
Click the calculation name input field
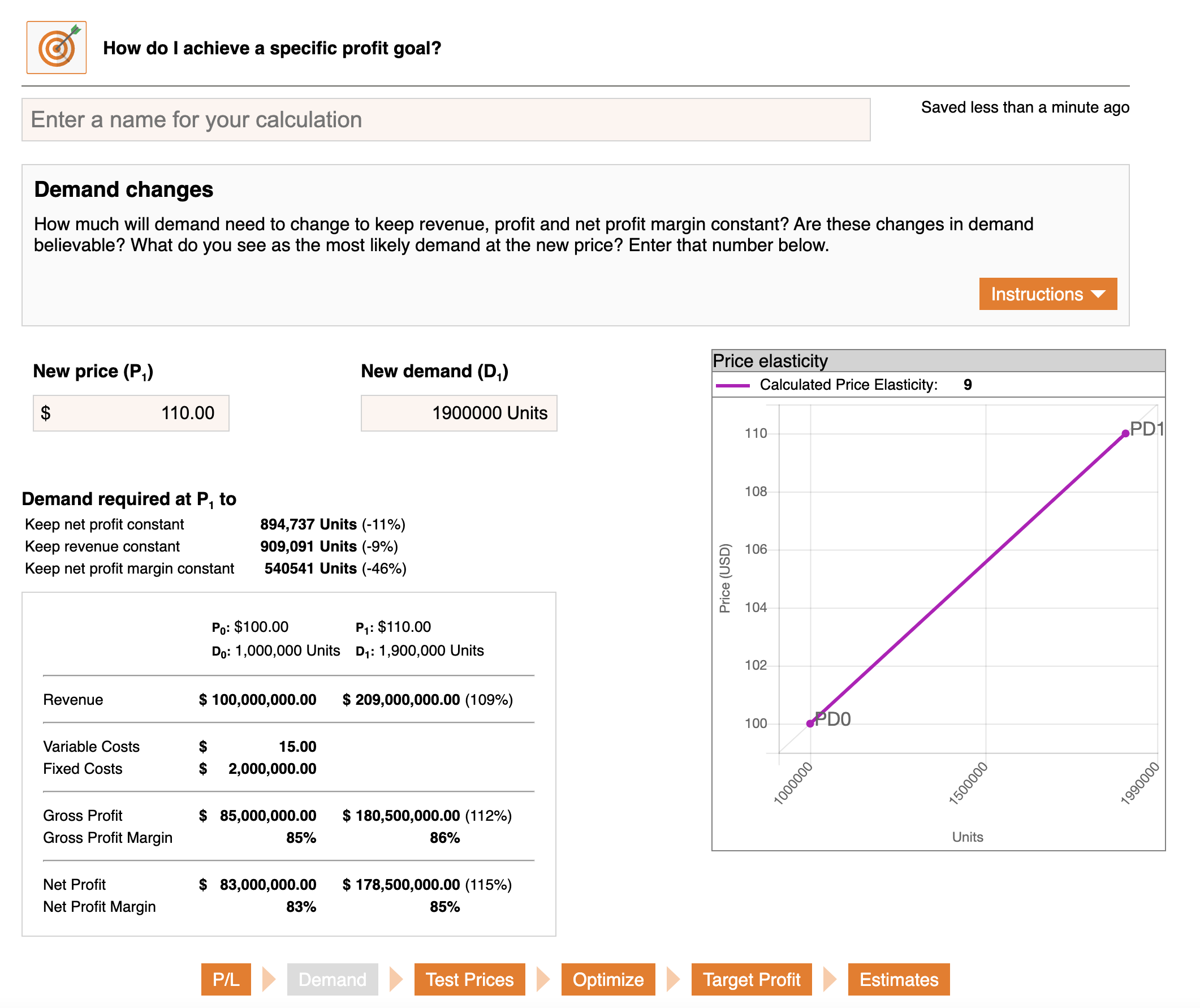point(446,119)
